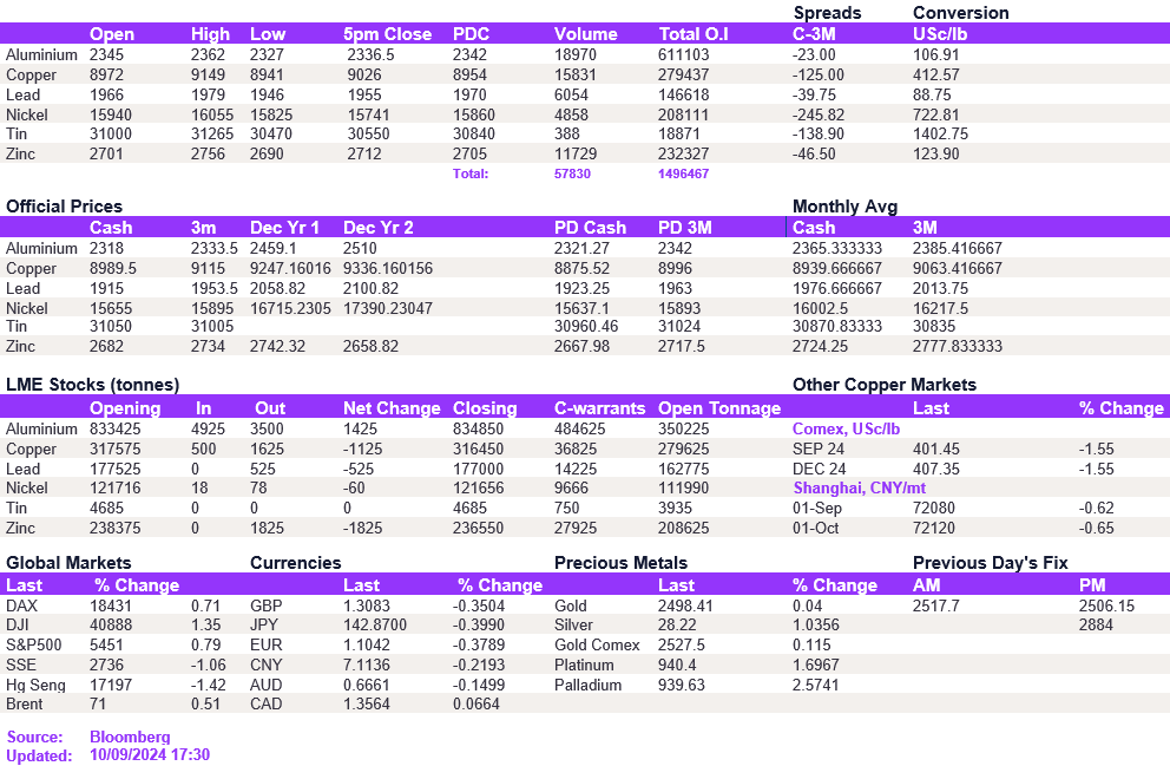Viewport: 1170px width, 778px height.
Task: Select Lead low value 1946
Action: coord(267,95)
